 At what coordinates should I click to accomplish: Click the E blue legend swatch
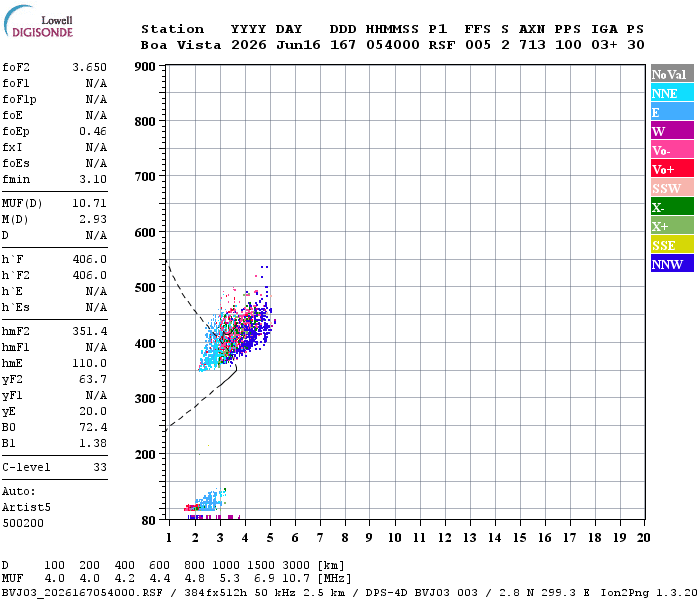click(672, 112)
